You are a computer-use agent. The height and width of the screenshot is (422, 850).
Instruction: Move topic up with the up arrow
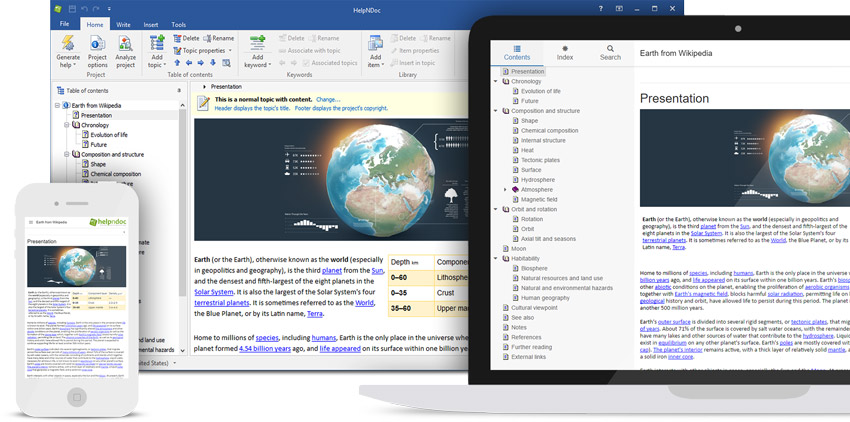[x=177, y=63]
